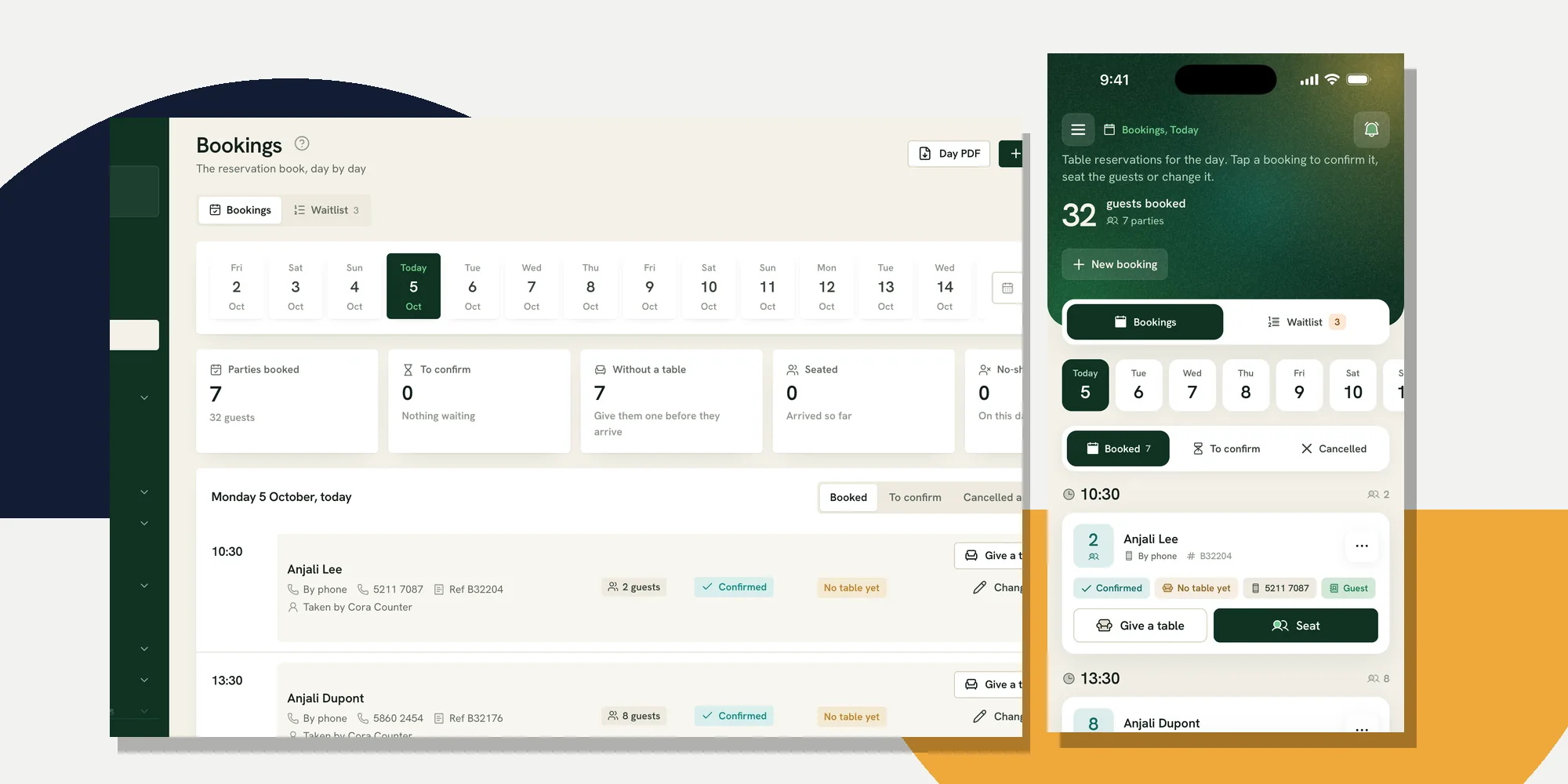Select Today 5 Oct date tile

coord(413,286)
